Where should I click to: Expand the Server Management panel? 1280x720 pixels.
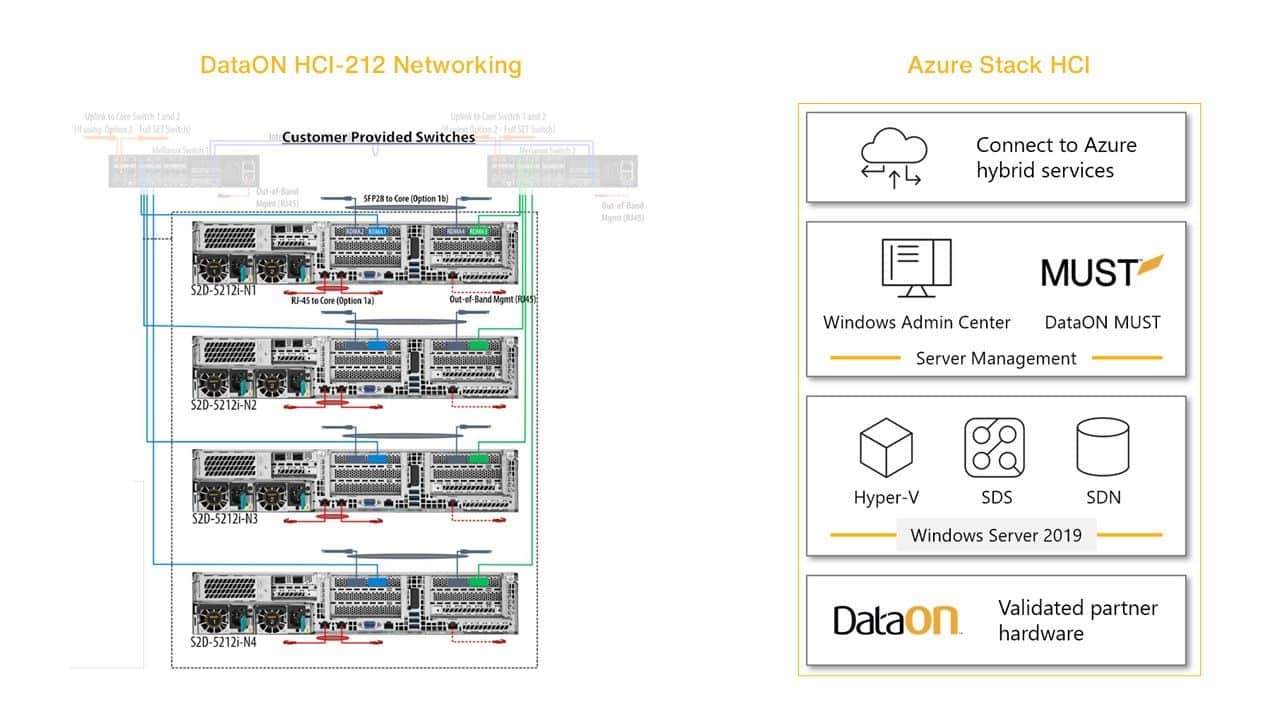(996, 358)
